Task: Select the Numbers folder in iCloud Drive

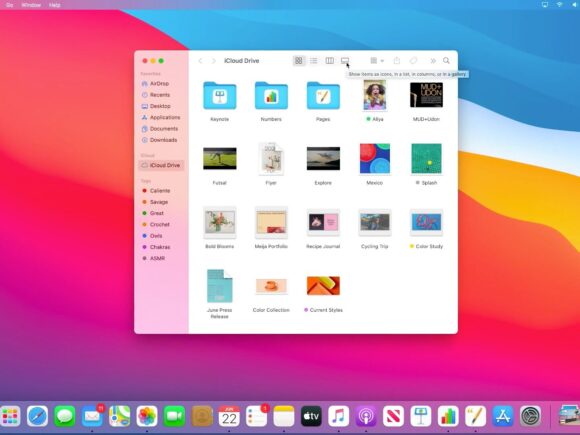Action: (271, 96)
